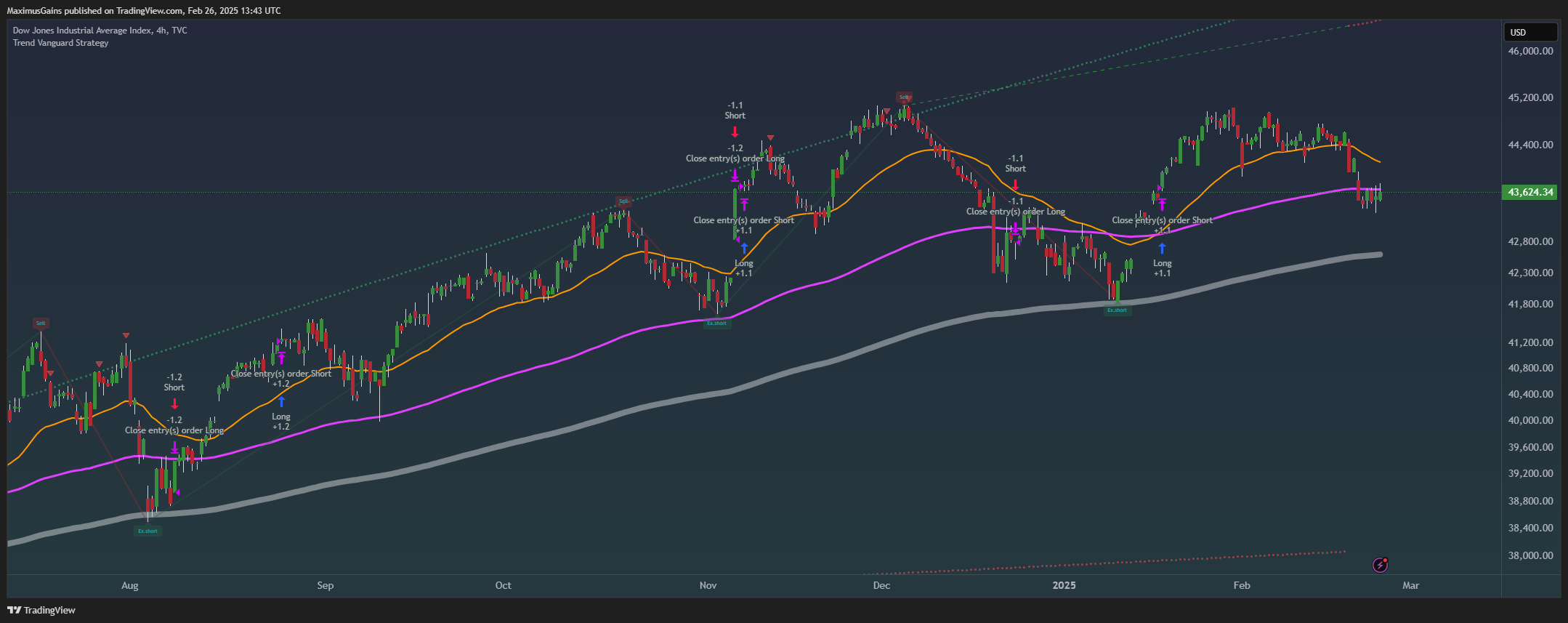Viewport: 1568px width, 623px height.
Task: Click the 40,400.00 price axis label
Action: click(1531, 394)
